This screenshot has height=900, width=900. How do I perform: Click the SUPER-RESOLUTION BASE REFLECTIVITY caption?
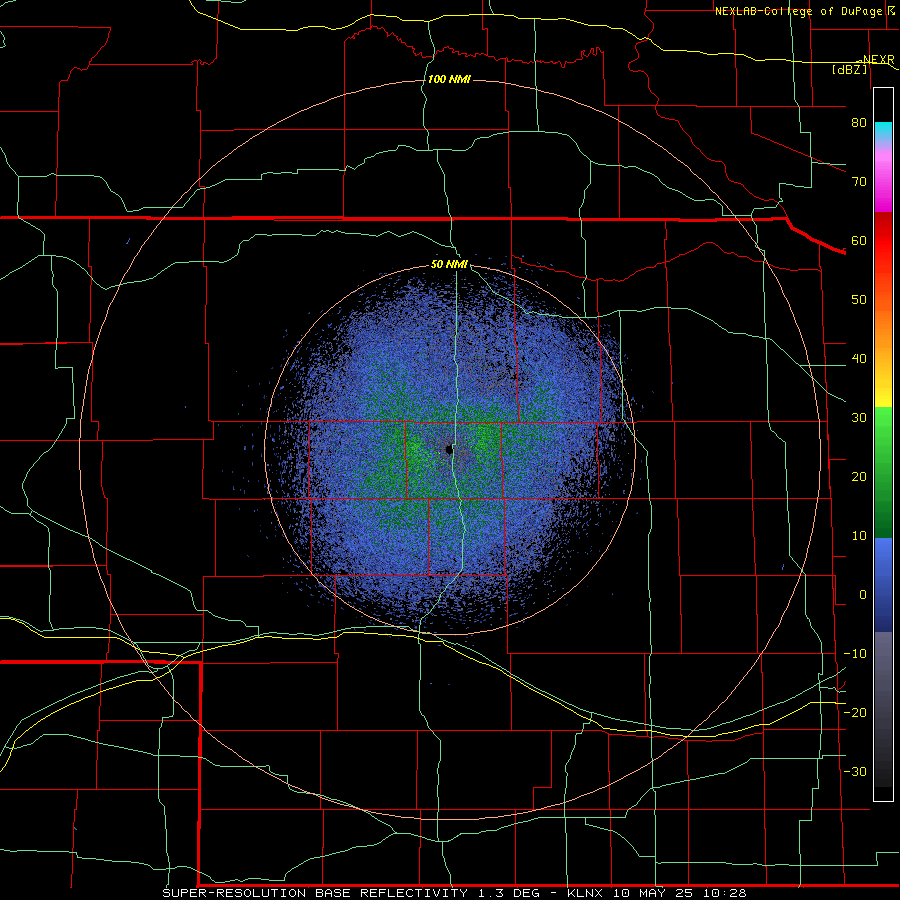pyautogui.click(x=315, y=893)
